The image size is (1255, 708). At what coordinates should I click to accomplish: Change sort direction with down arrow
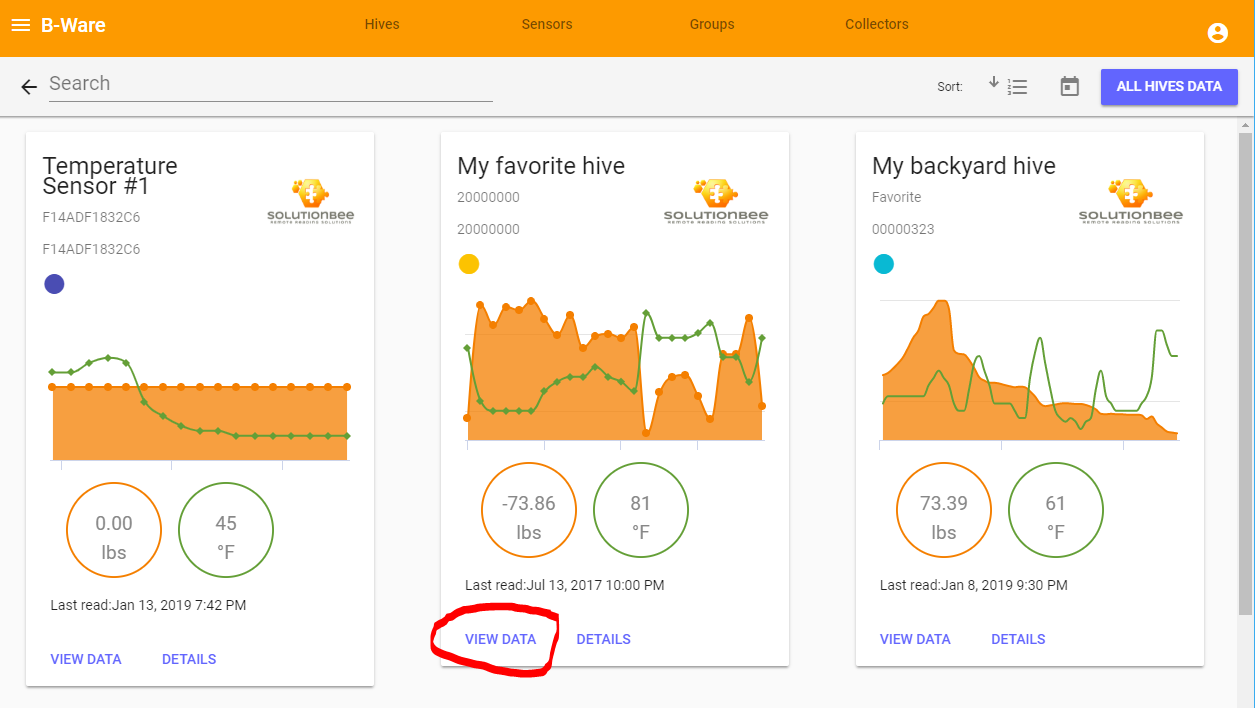point(994,82)
